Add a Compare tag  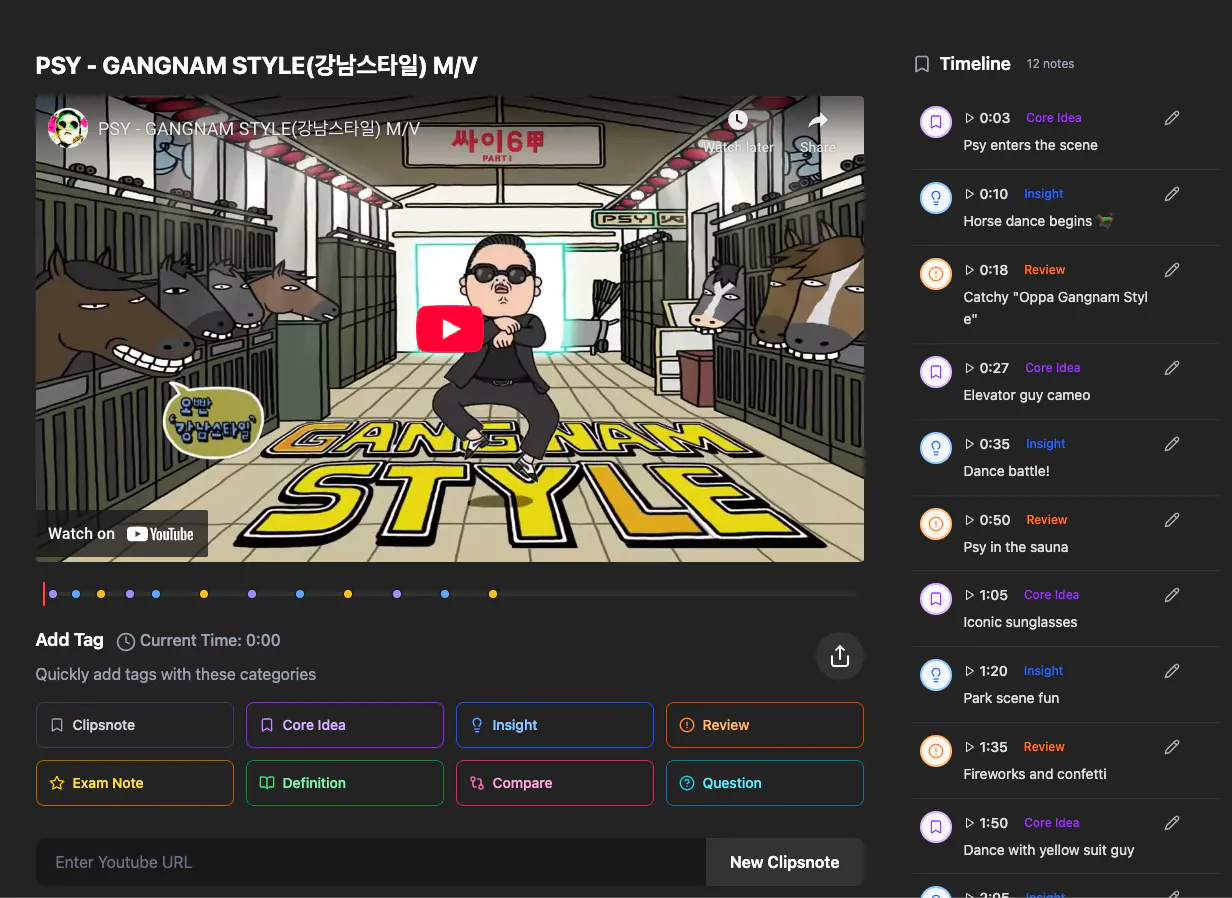pyautogui.click(x=555, y=783)
